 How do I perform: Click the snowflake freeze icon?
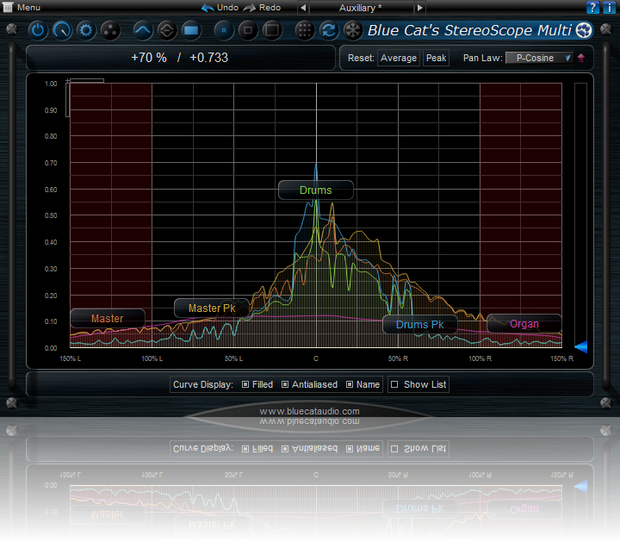click(x=353, y=30)
